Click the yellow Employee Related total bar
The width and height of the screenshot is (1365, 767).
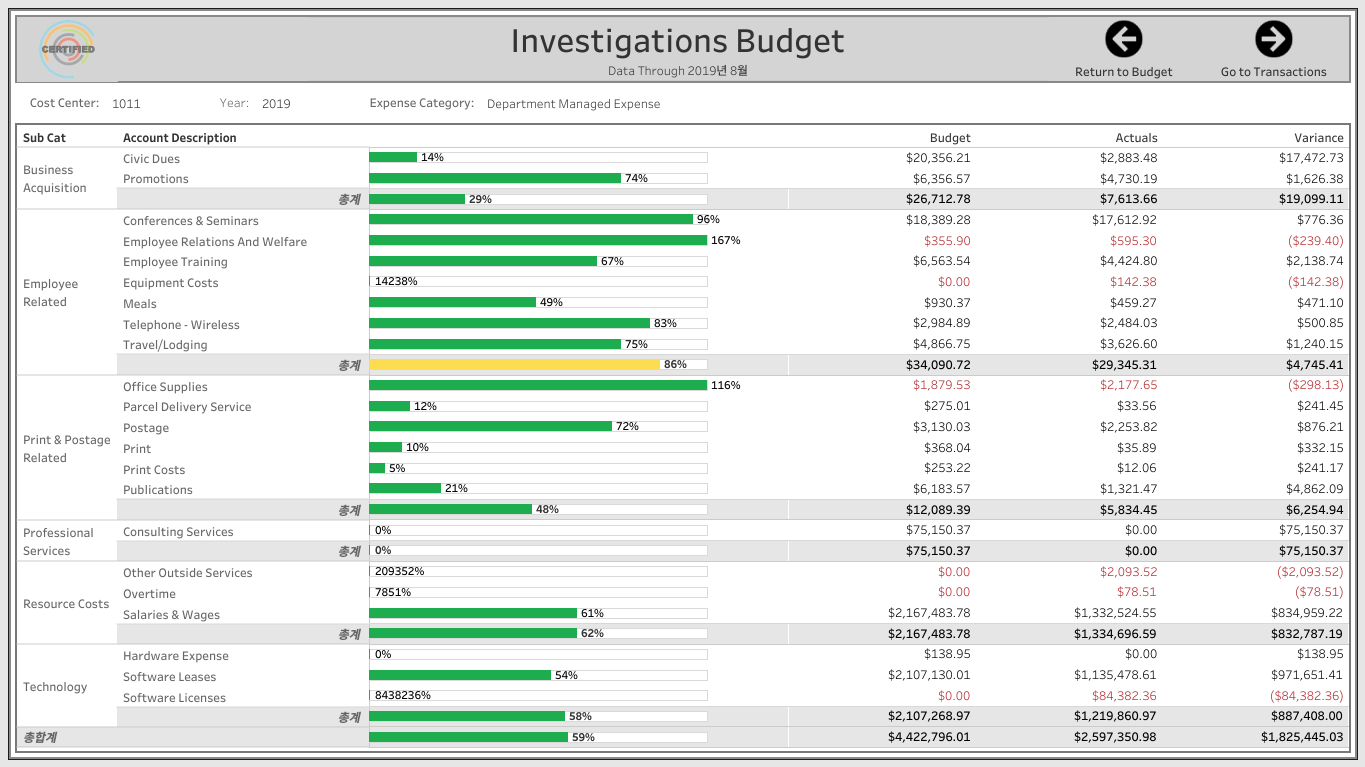pyautogui.click(x=514, y=365)
